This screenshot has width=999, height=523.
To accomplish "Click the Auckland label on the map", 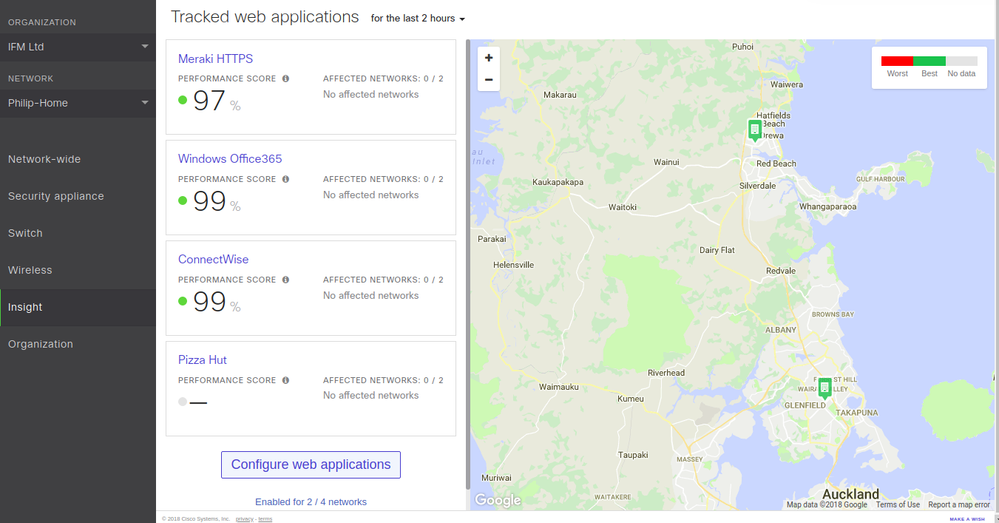I will tap(851, 494).
